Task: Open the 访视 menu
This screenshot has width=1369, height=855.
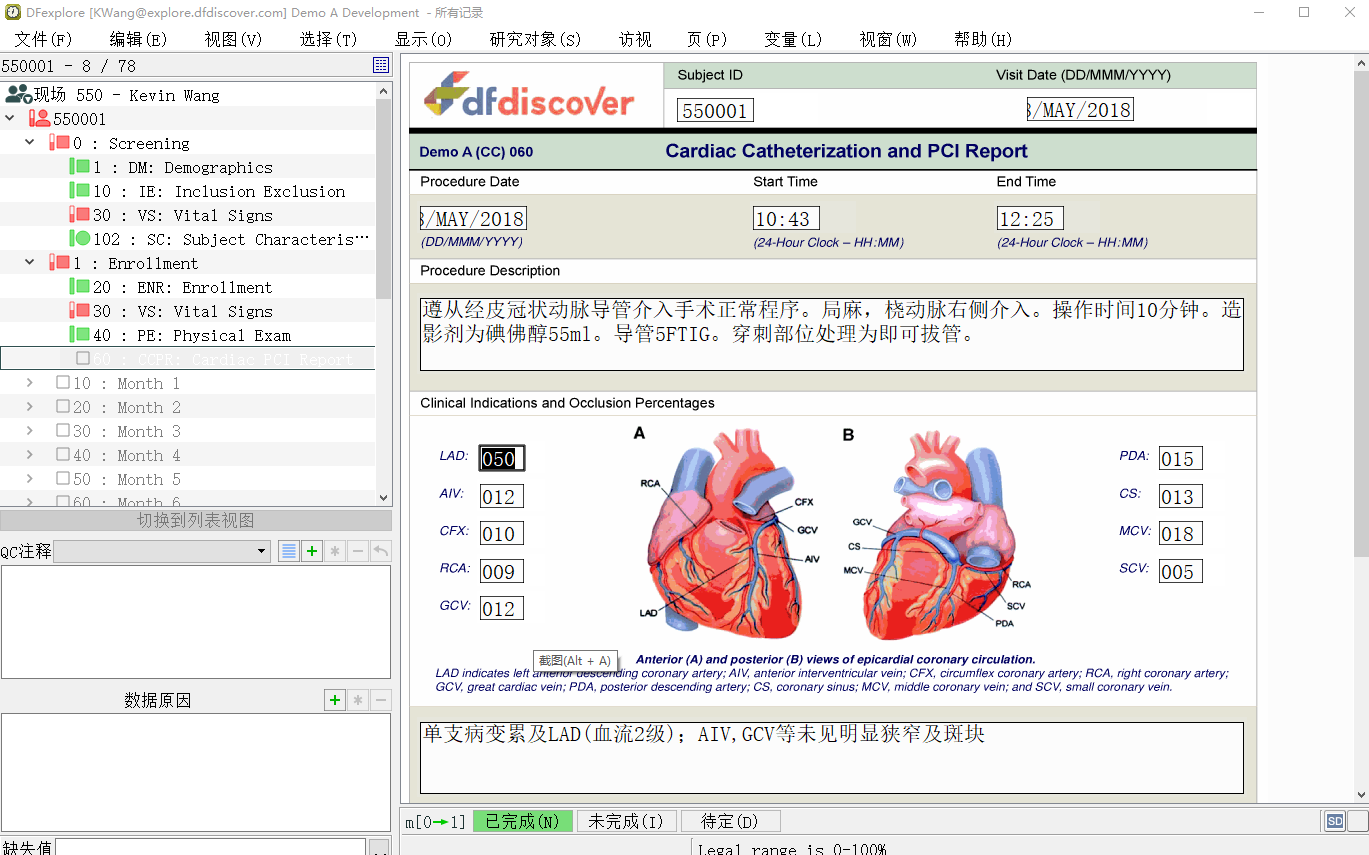Action: [x=635, y=39]
